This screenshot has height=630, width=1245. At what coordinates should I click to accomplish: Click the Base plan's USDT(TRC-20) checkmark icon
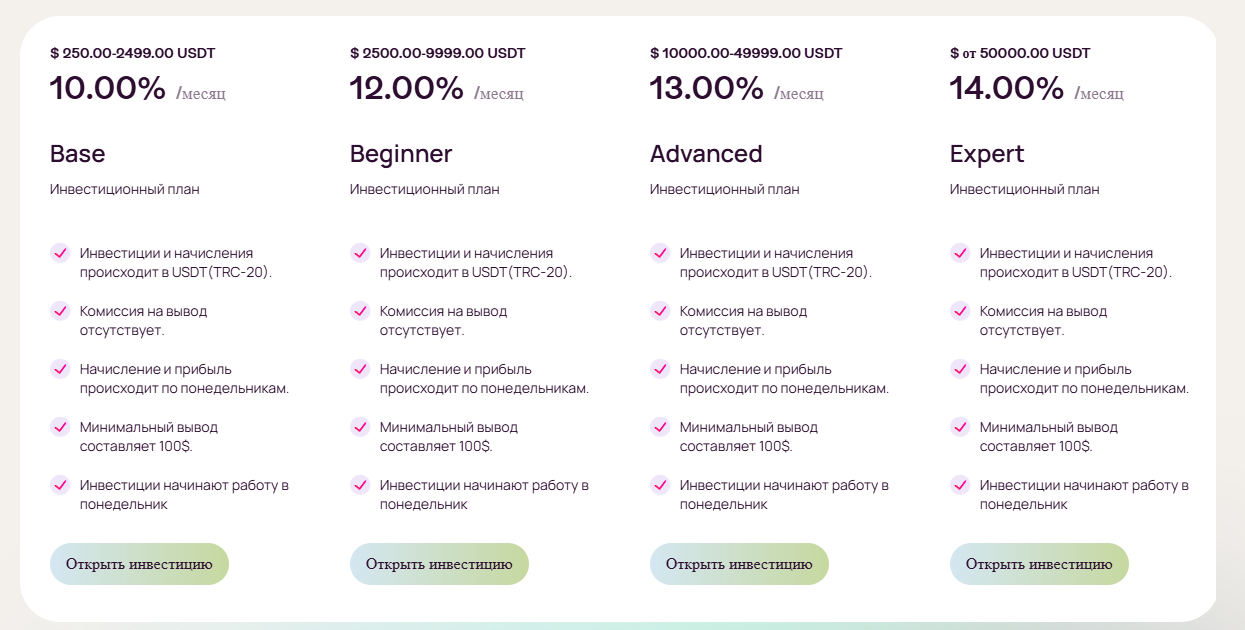[x=60, y=253]
